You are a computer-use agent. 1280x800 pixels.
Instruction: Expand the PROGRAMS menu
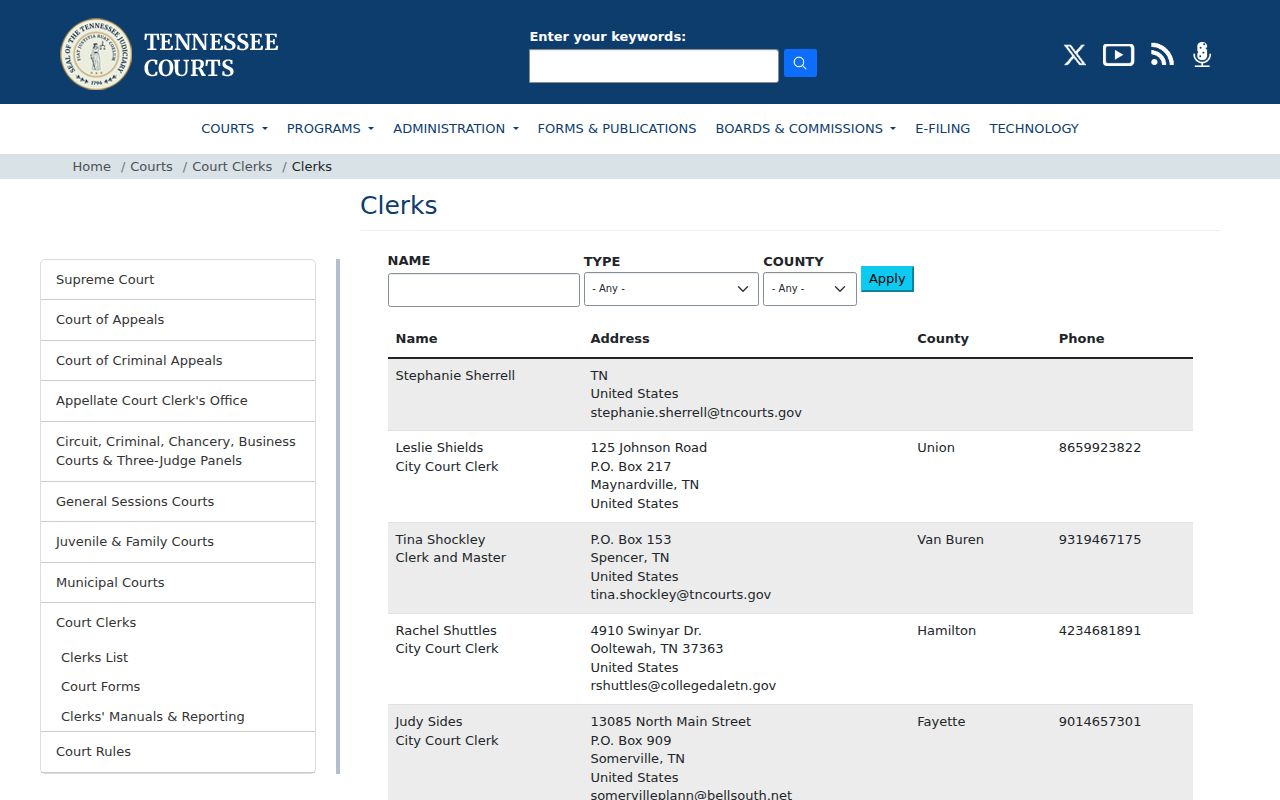[330, 128]
